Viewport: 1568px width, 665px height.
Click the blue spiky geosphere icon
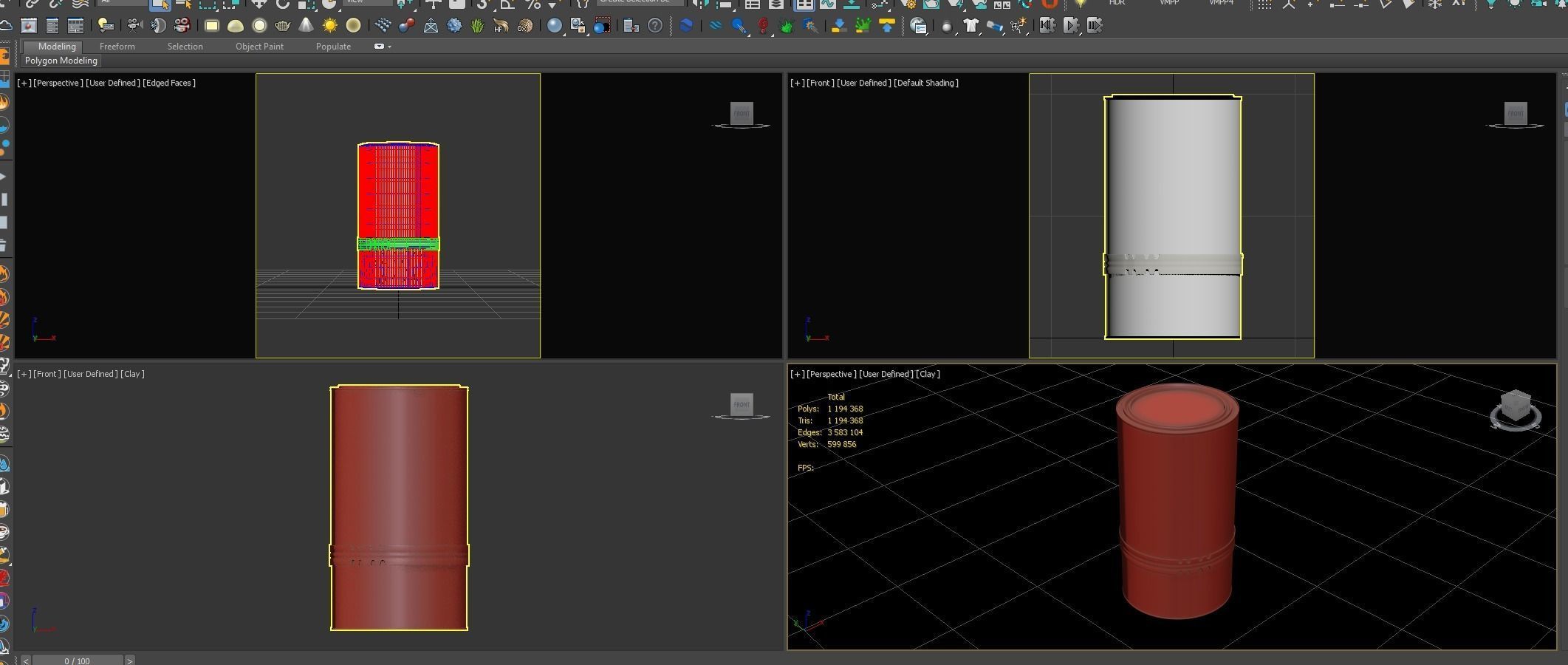[453, 26]
